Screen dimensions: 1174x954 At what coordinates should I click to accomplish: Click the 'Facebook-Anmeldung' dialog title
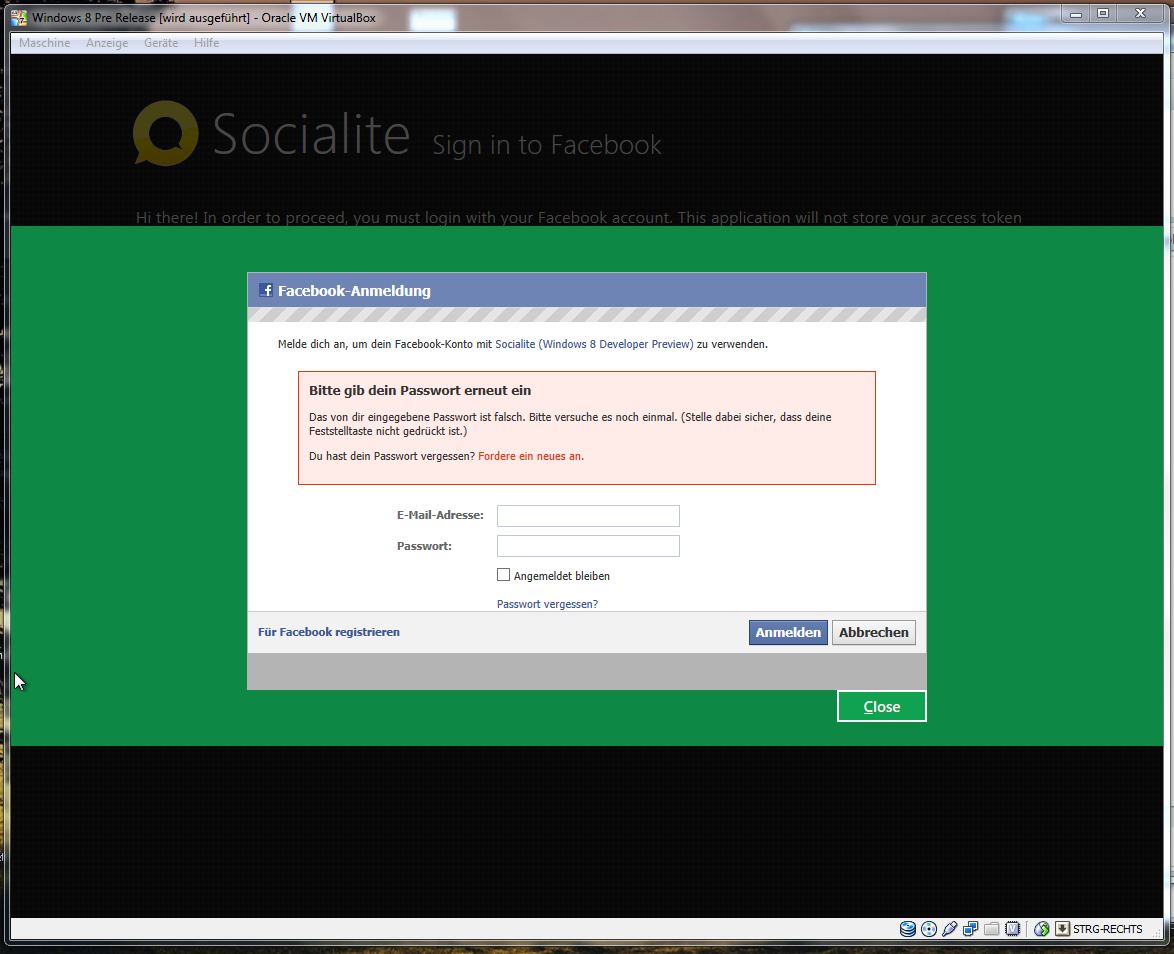tap(354, 291)
